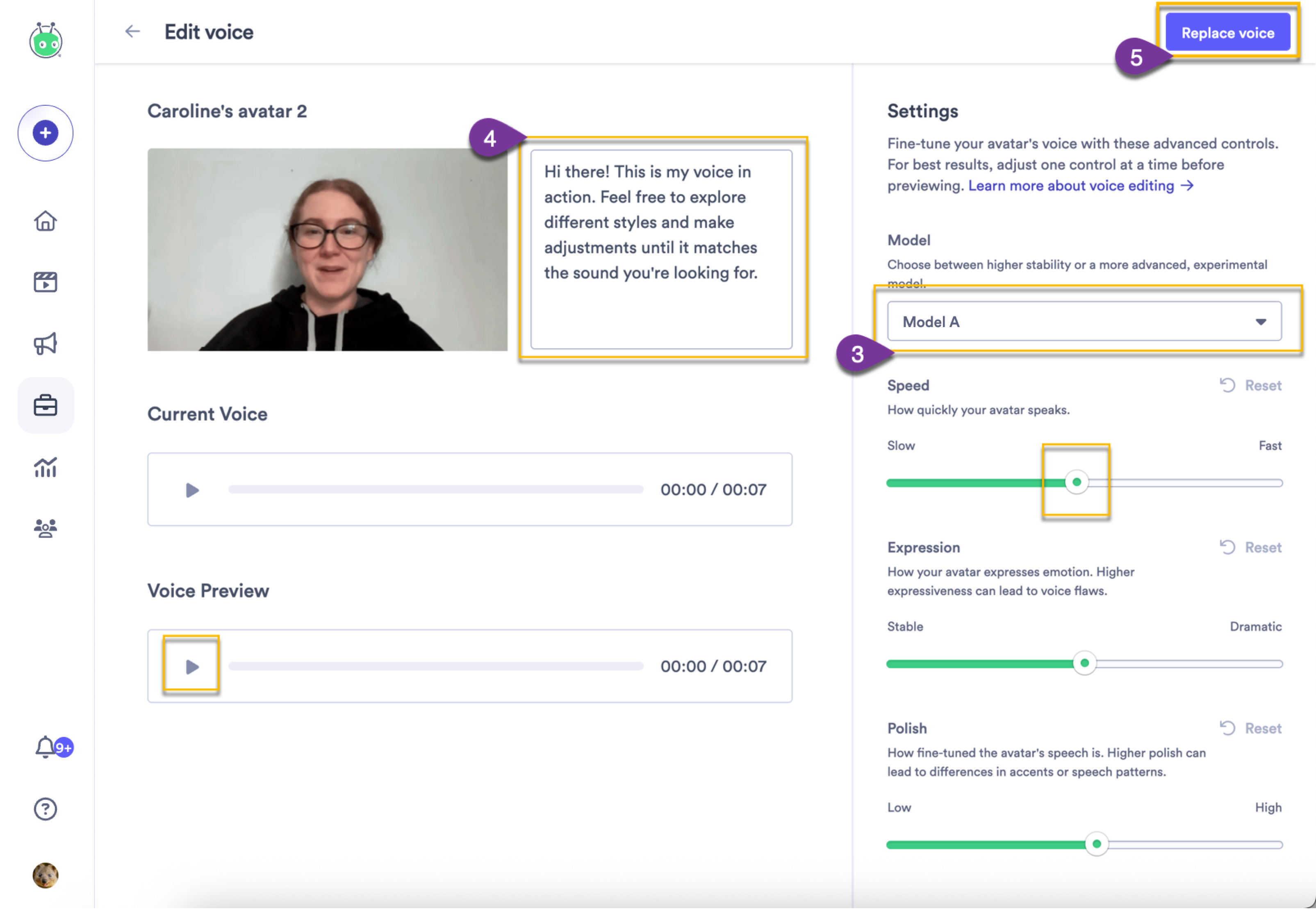
Task: Open the Campaigns megaphone icon
Action: click(x=46, y=343)
